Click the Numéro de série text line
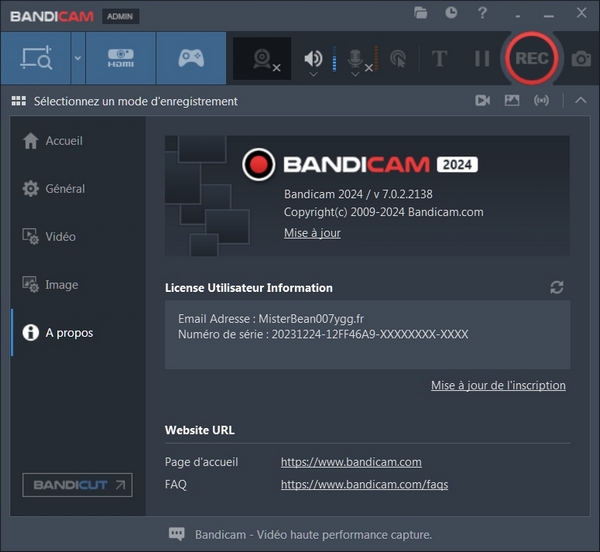The height and width of the screenshot is (552, 600). pyautogui.click(x=323, y=334)
